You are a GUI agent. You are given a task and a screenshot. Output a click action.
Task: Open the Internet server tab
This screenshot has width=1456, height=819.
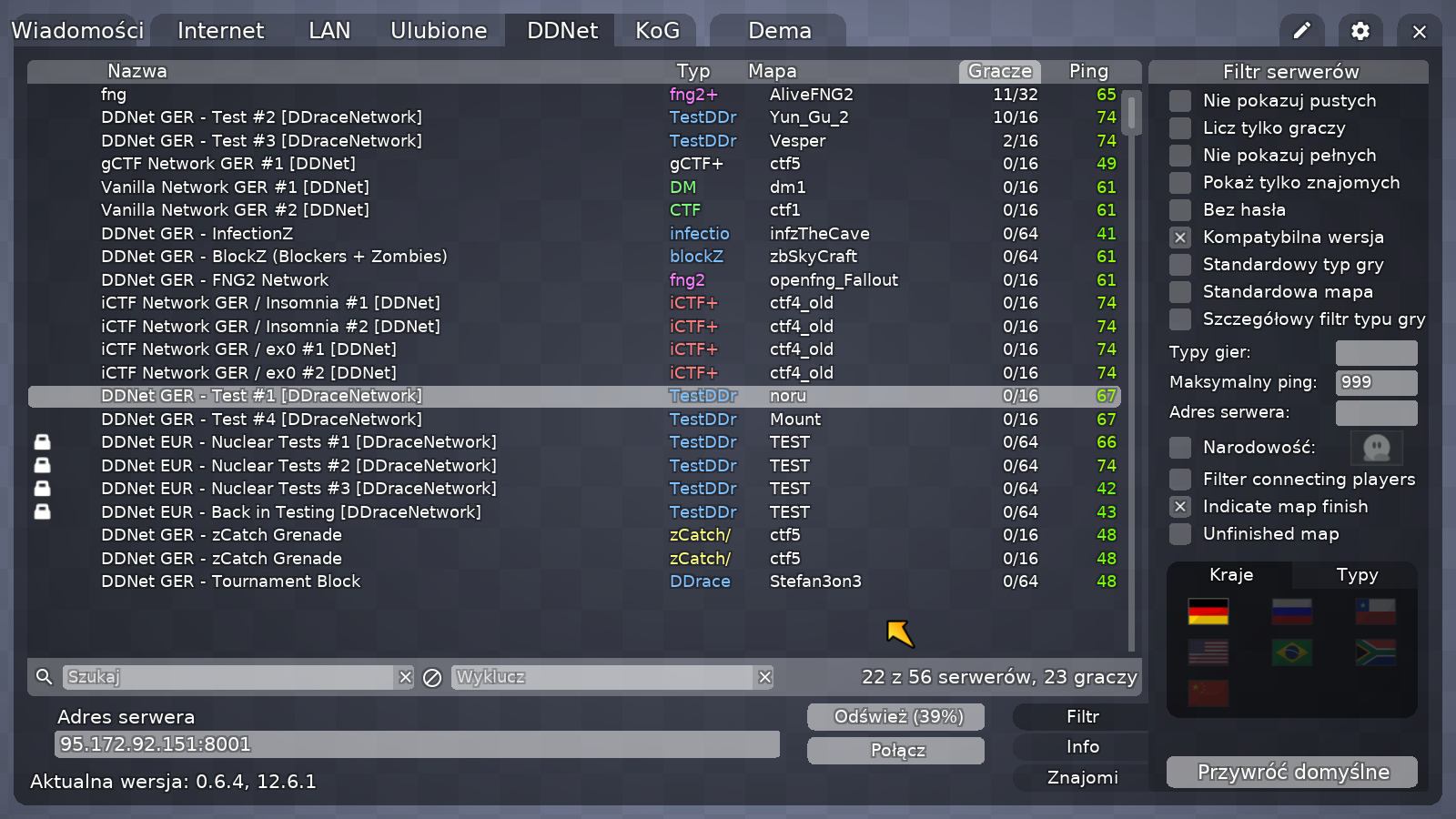point(220,31)
